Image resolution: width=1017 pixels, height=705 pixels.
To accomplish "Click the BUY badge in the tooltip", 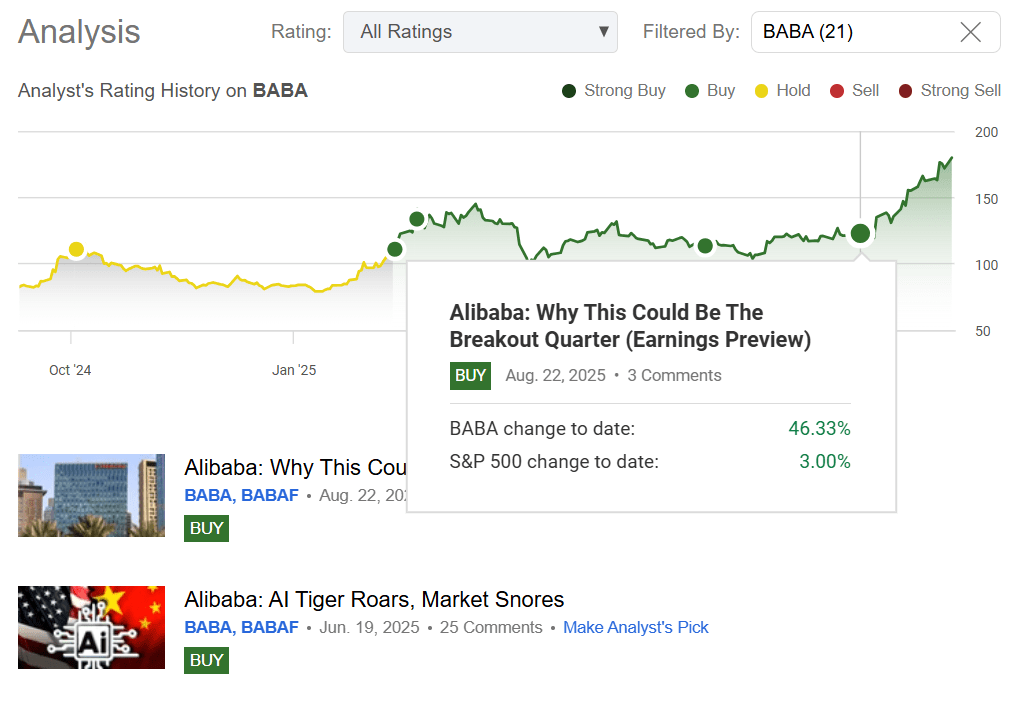I will pyautogui.click(x=470, y=376).
